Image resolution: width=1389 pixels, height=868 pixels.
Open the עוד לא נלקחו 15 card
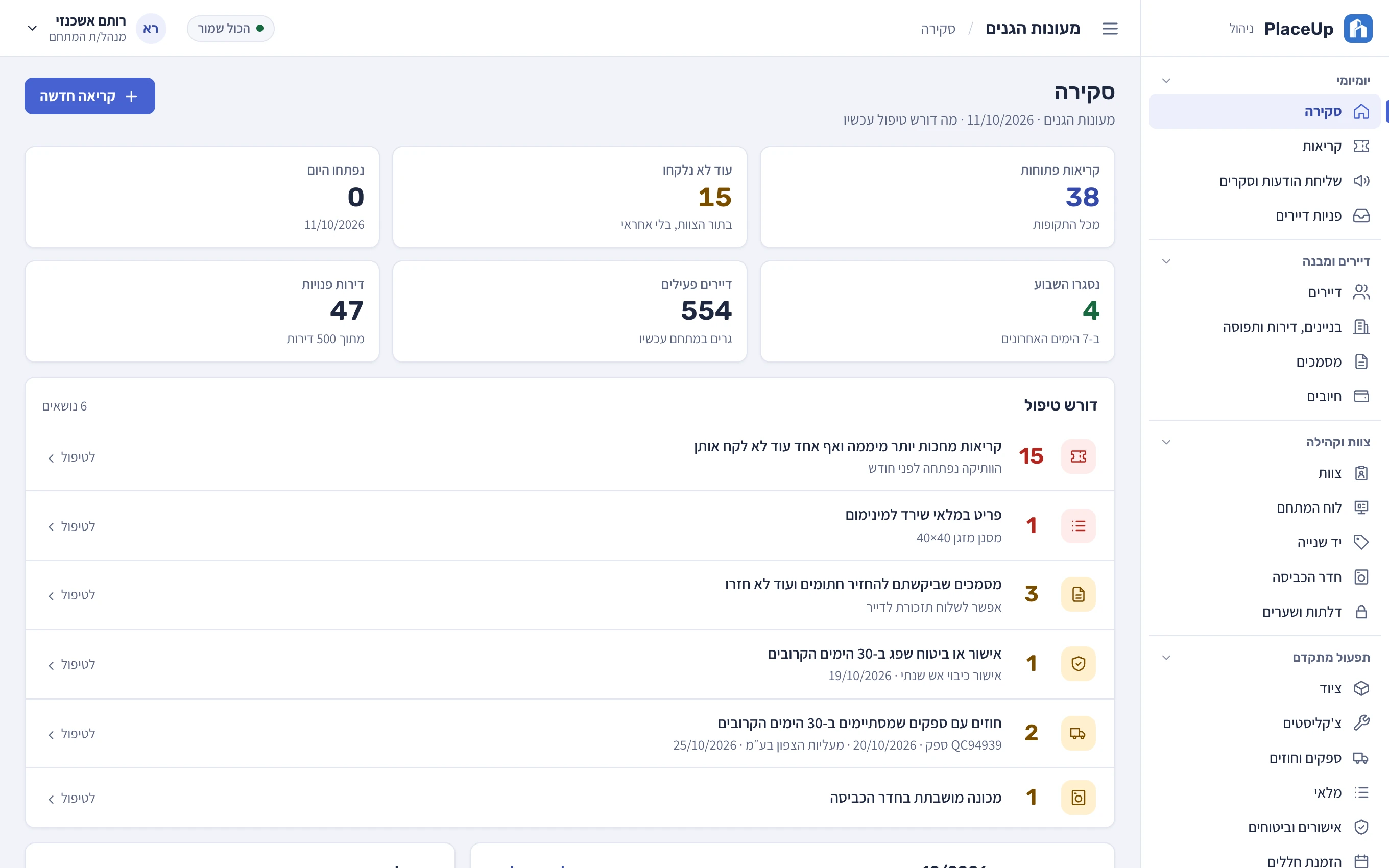(x=569, y=197)
